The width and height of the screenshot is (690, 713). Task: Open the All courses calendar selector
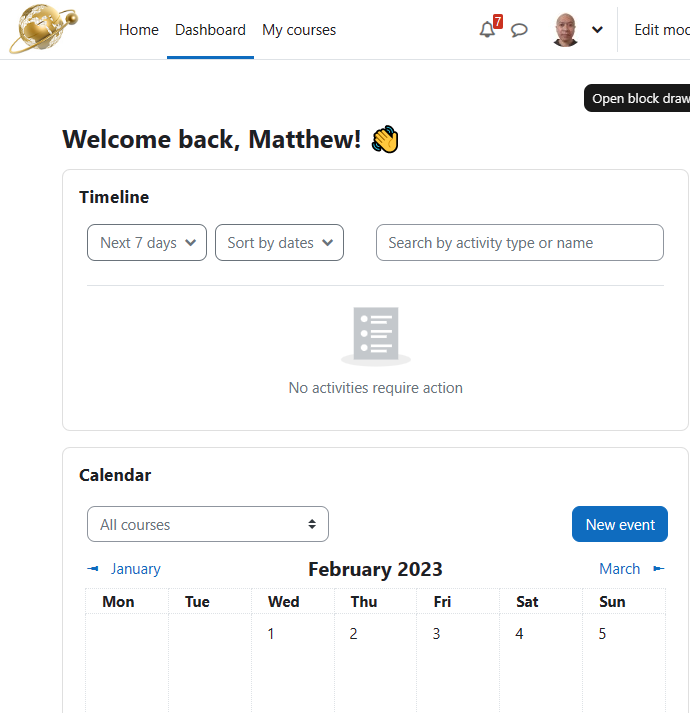click(208, 524)
